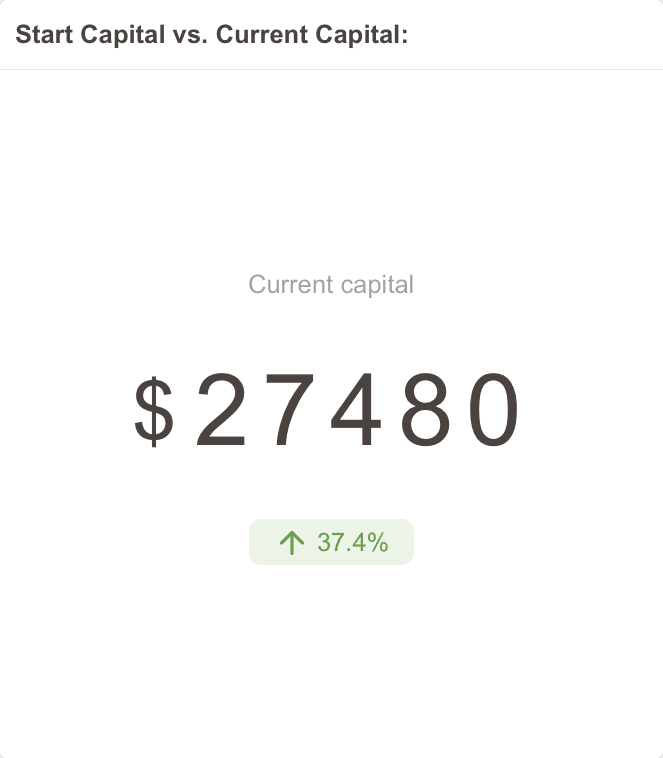
Task: Click the 37.4% growth percentage text
Action: pyautogui.click(x=352, y=543)
